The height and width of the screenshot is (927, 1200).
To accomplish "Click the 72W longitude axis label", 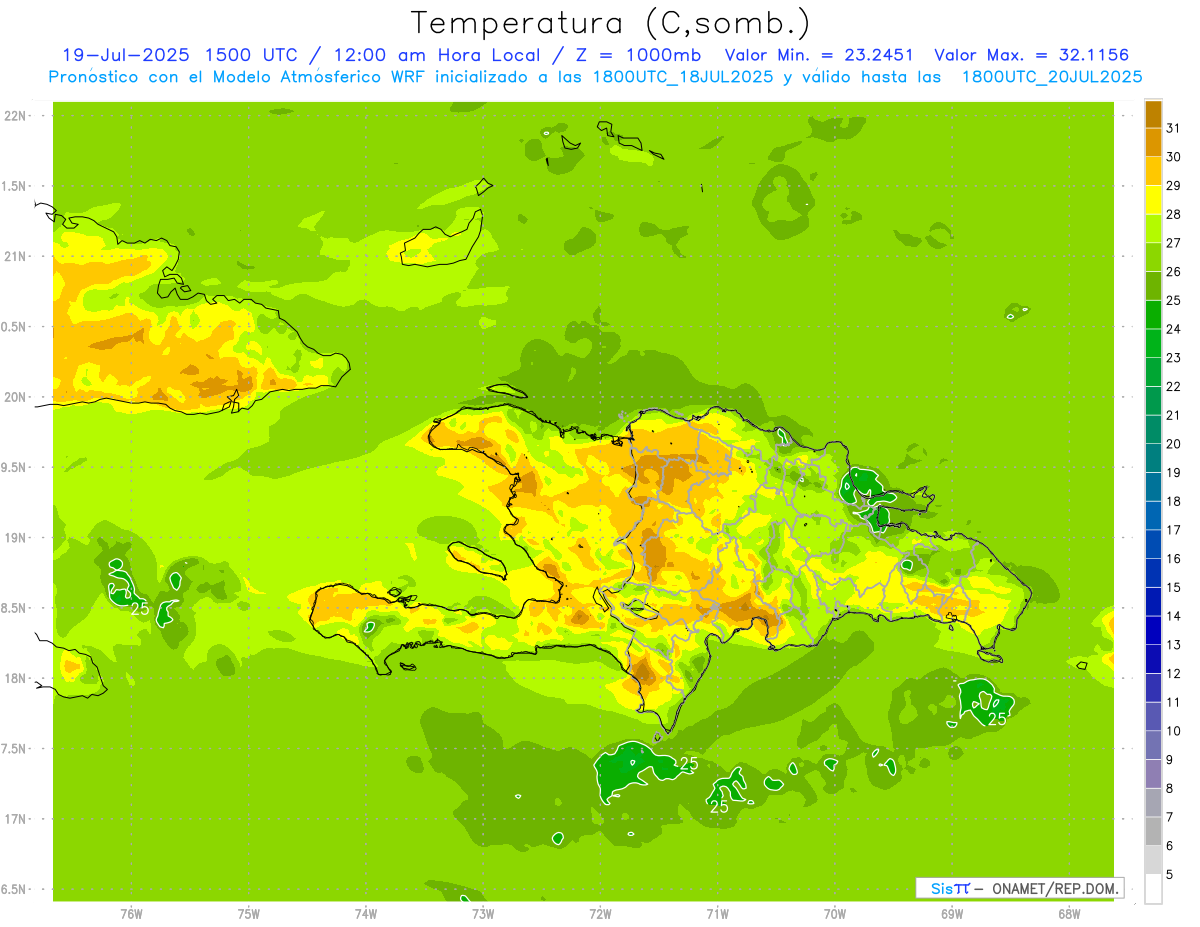I will tap(600, 914).
